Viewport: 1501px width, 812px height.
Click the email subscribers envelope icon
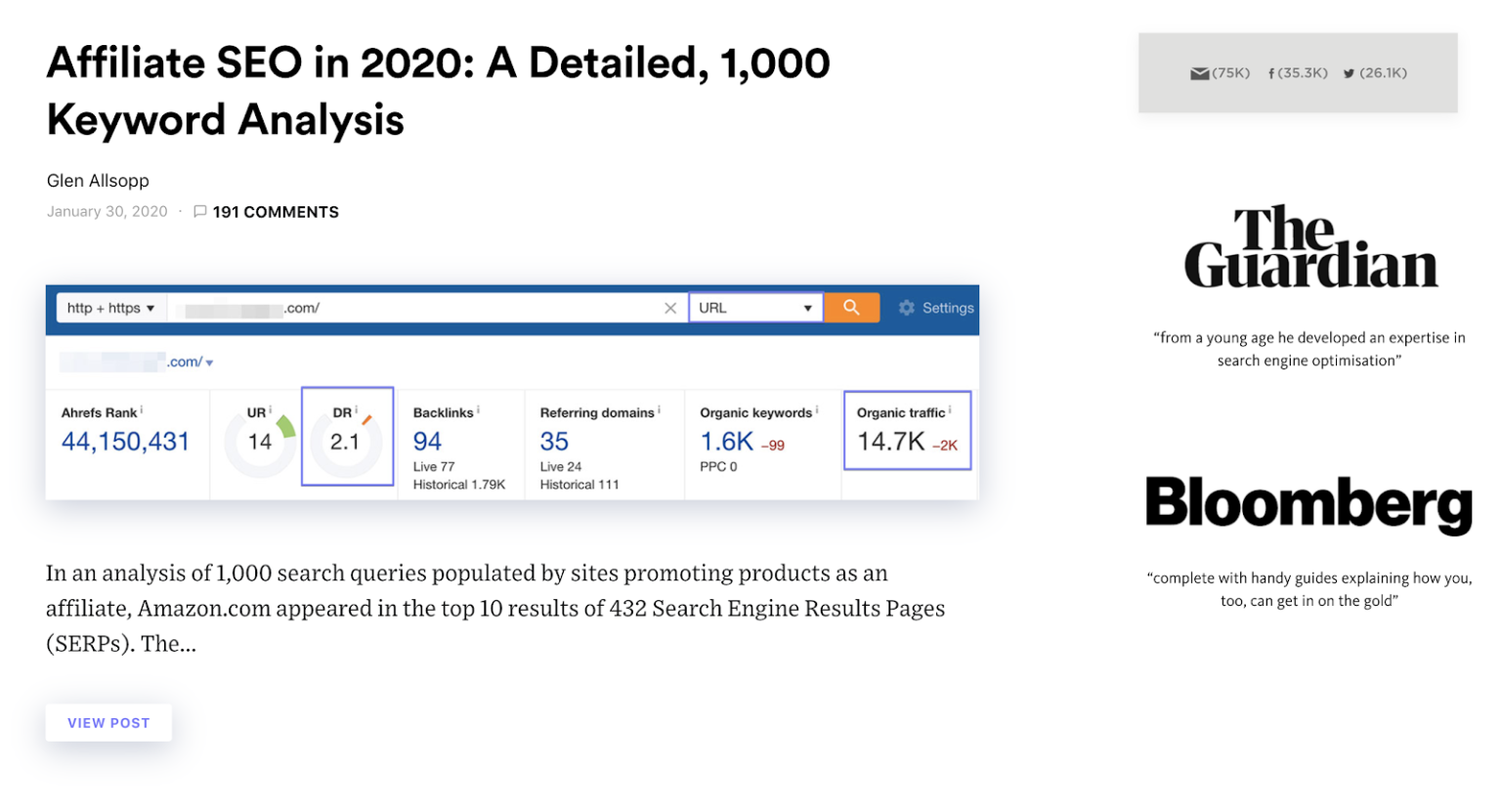click(1199, 73)
